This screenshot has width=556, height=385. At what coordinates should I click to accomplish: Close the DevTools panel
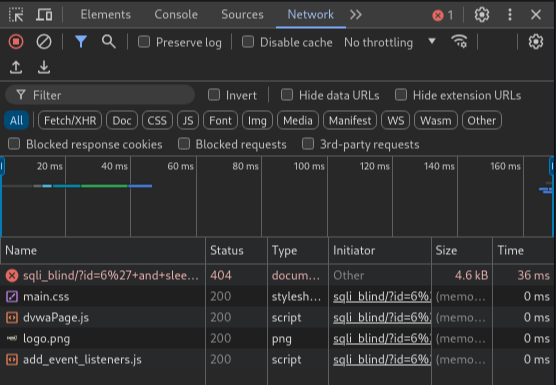536,15
